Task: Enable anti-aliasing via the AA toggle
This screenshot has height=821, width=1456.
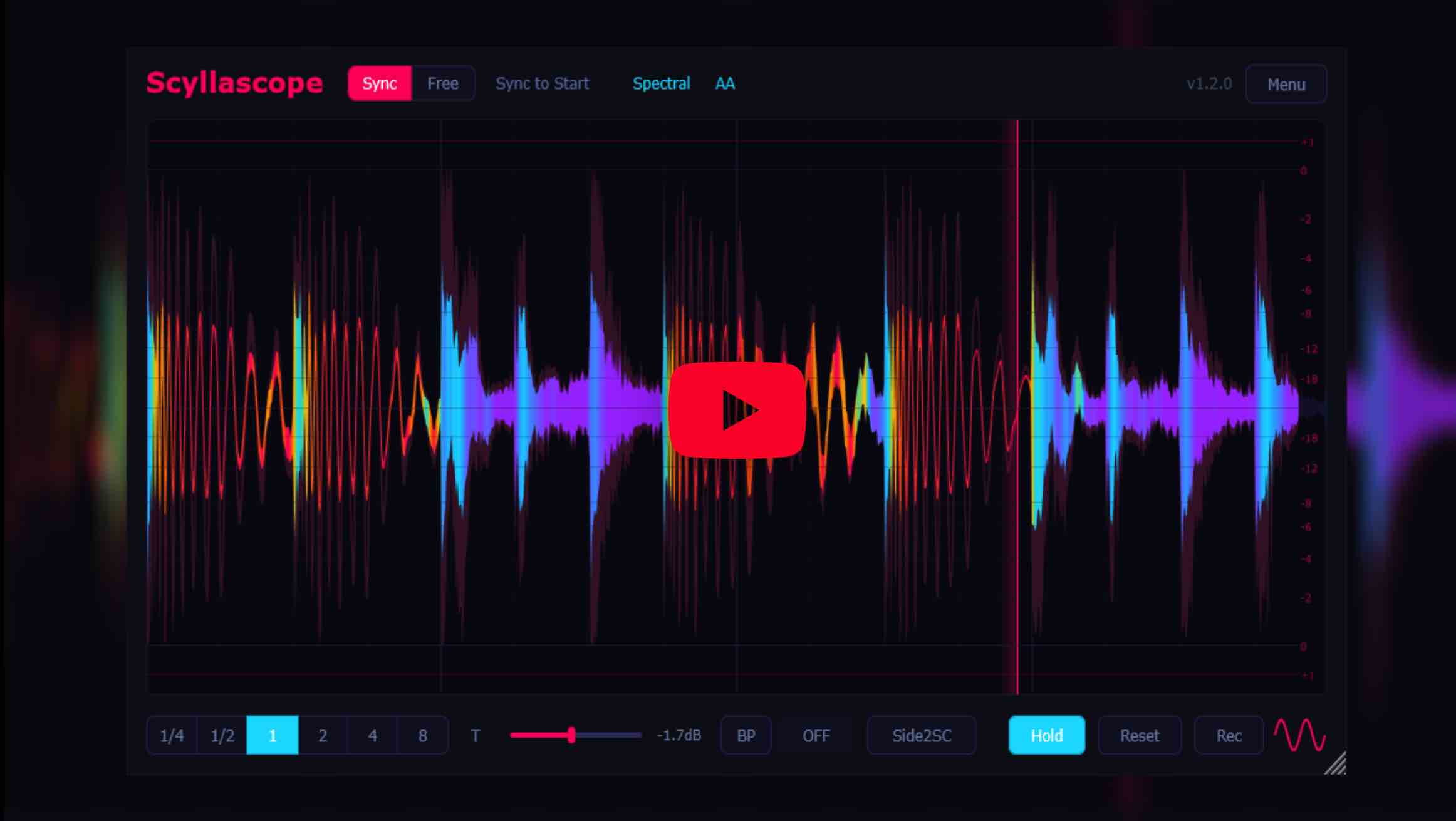Action: click(x=724, y=83)
